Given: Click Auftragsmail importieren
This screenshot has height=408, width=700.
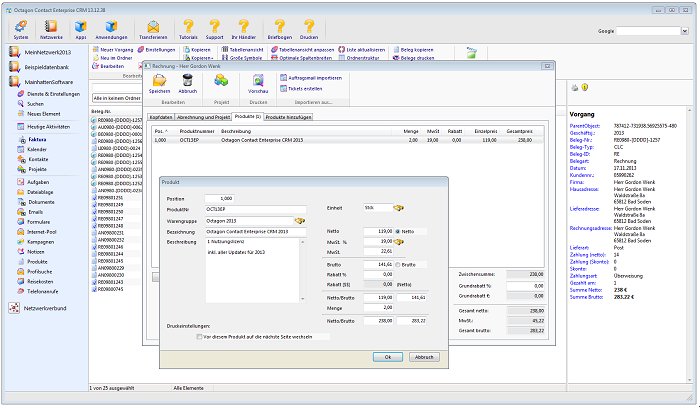Looking at the screenshot, I should pyautogui.click(x=311, y=78).
